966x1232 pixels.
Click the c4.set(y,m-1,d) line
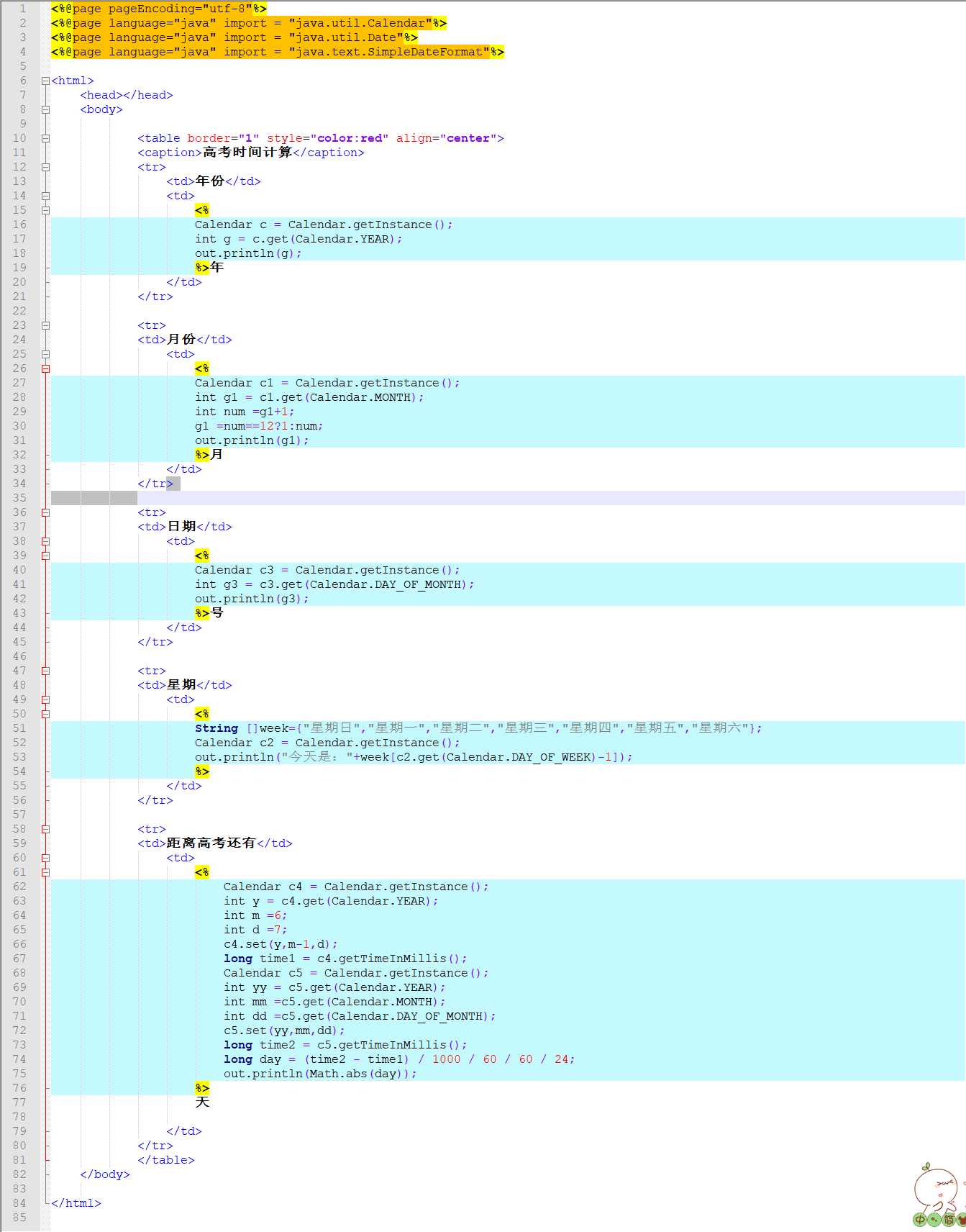(281, 944)
